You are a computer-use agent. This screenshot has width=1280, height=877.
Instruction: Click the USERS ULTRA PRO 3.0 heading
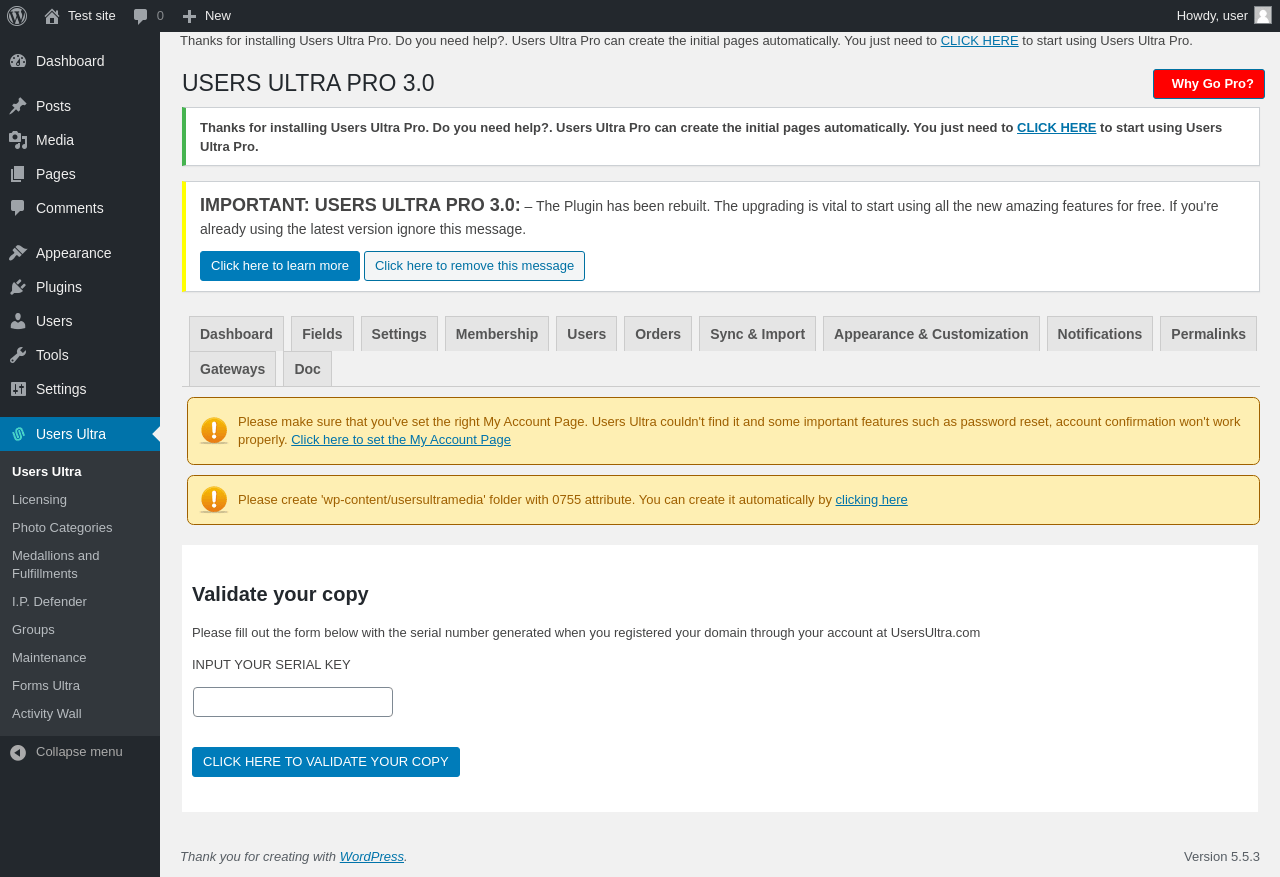pyautogui.click(x=308, y=84)
